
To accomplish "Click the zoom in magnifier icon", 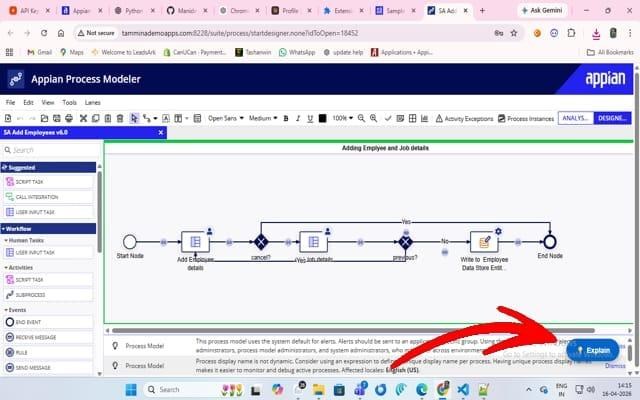I will (373, 118).
